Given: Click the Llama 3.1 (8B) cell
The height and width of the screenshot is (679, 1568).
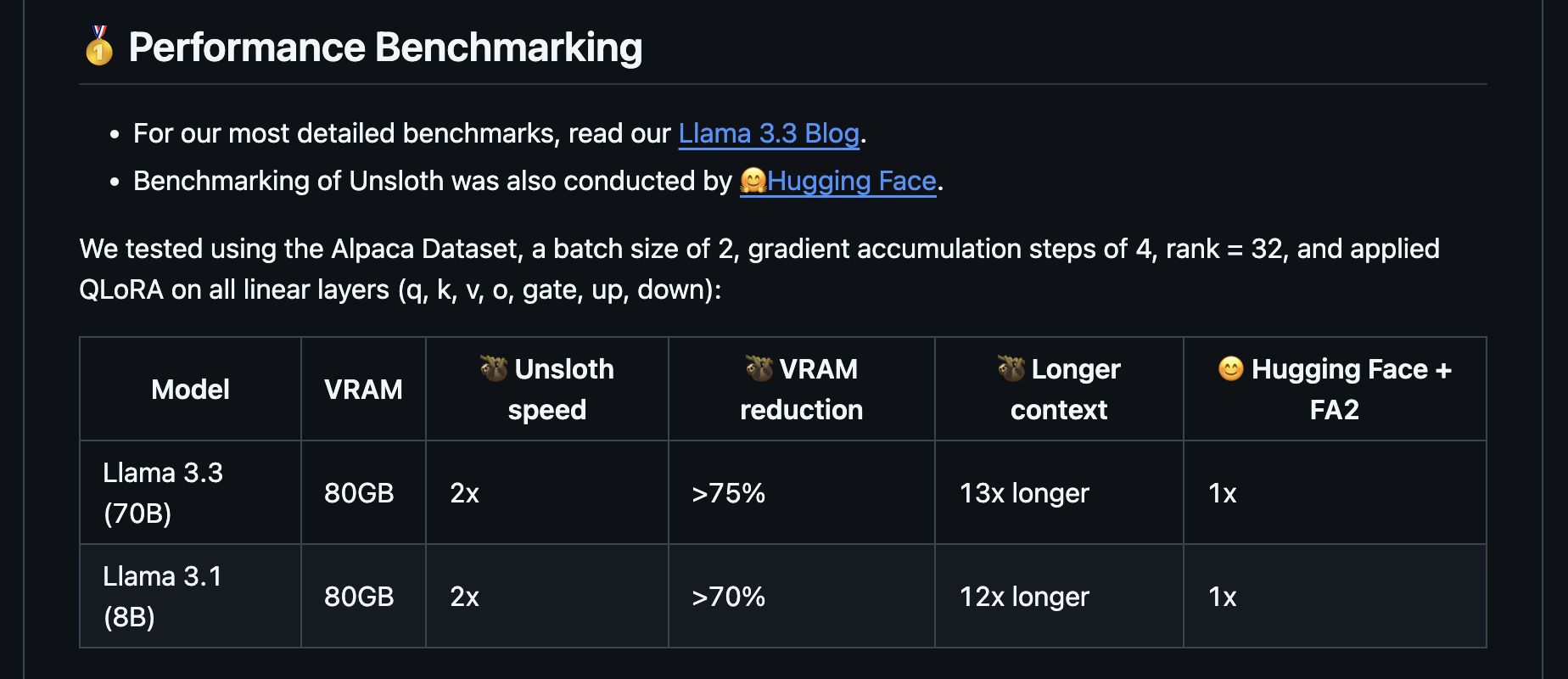Looking at the screenshot, I should click(x=190, y=596).
